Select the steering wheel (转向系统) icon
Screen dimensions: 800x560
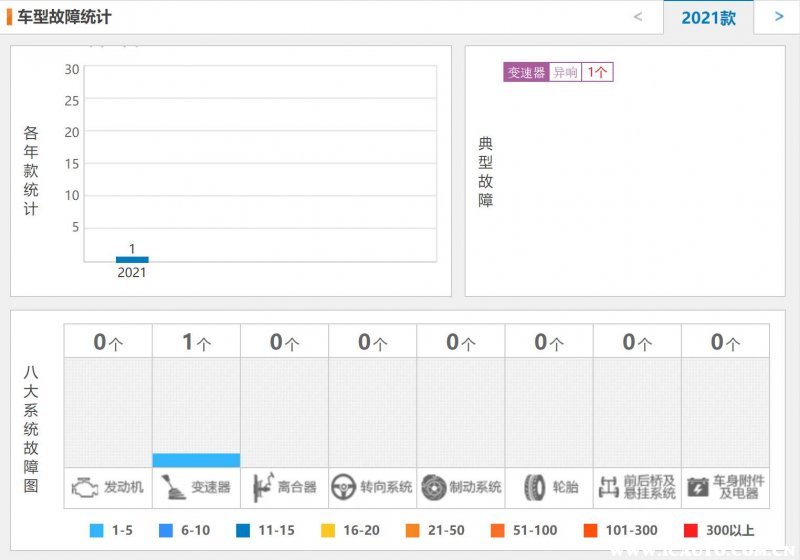click(x=344, y=487)
